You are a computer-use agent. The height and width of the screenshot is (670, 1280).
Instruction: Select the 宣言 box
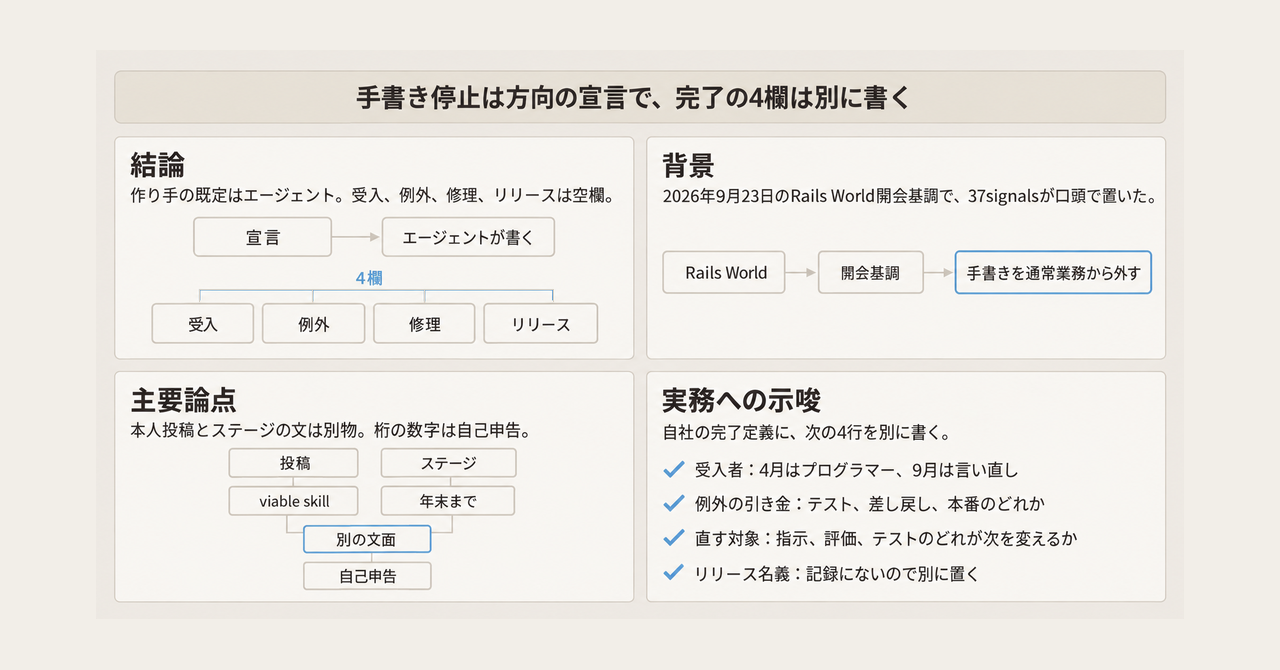coord(262,238)
